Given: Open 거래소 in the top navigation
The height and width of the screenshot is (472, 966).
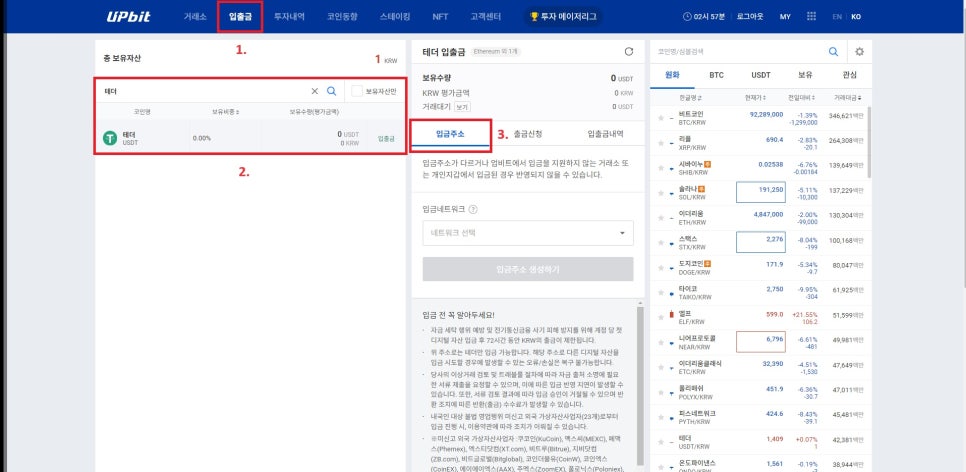Looking at the screenshot, I should click(x=195, y=17).
